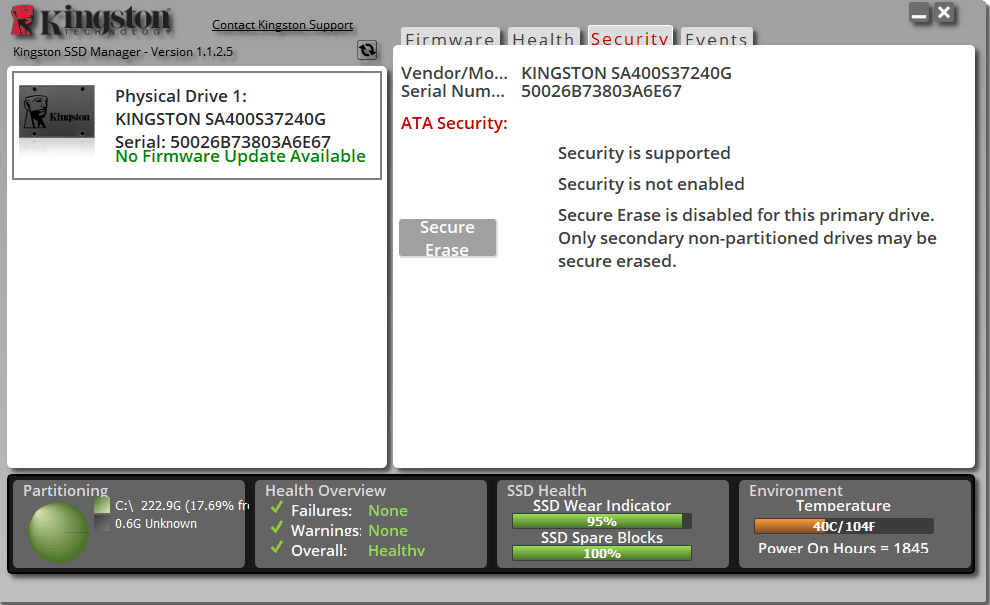Click the green Failures checkmark icon
Viewport: 990px width, 605px height.
tap(277, 510)
